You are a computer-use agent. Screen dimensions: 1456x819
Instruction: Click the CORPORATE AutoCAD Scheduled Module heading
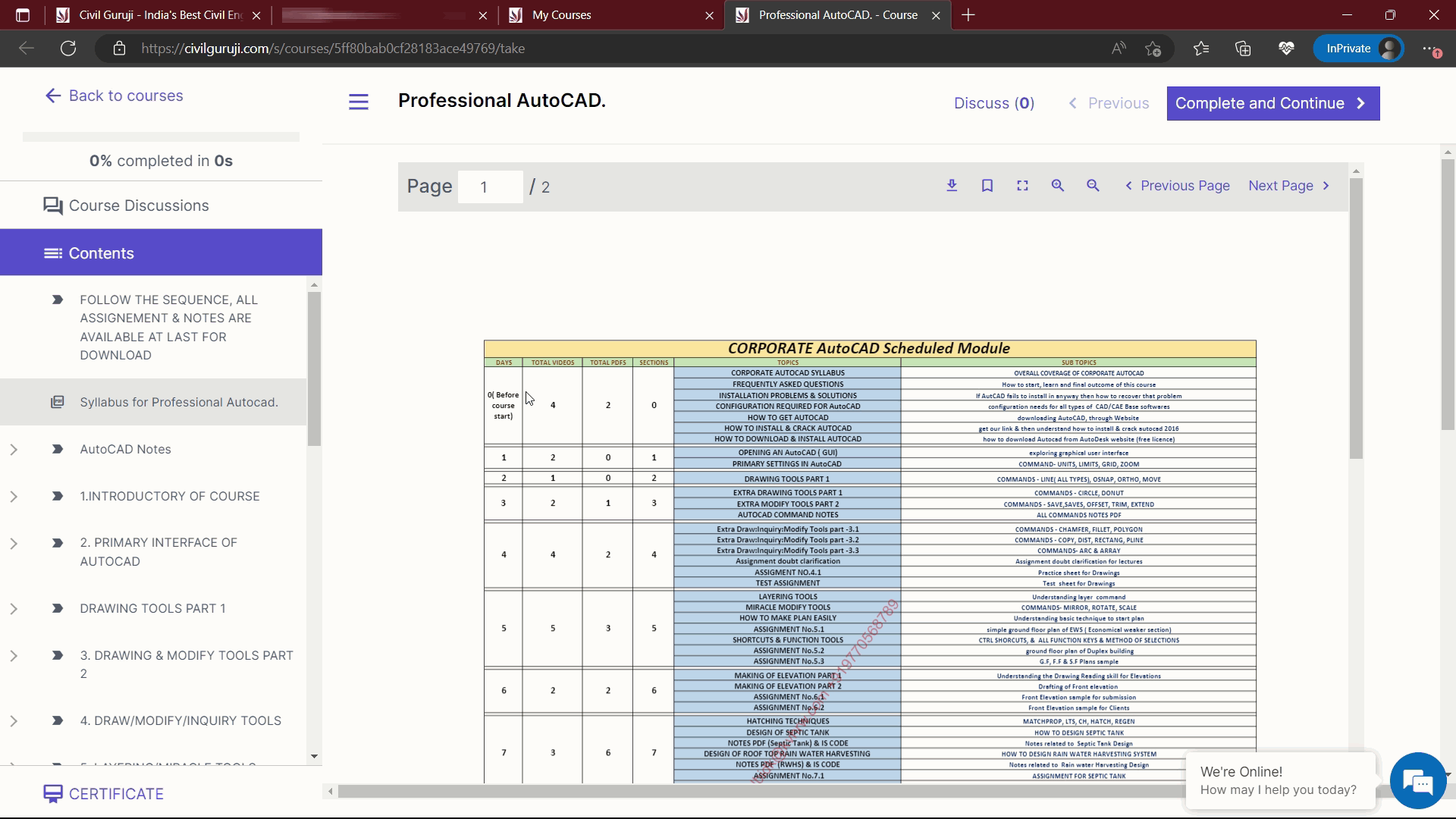[x=869, y=349]
